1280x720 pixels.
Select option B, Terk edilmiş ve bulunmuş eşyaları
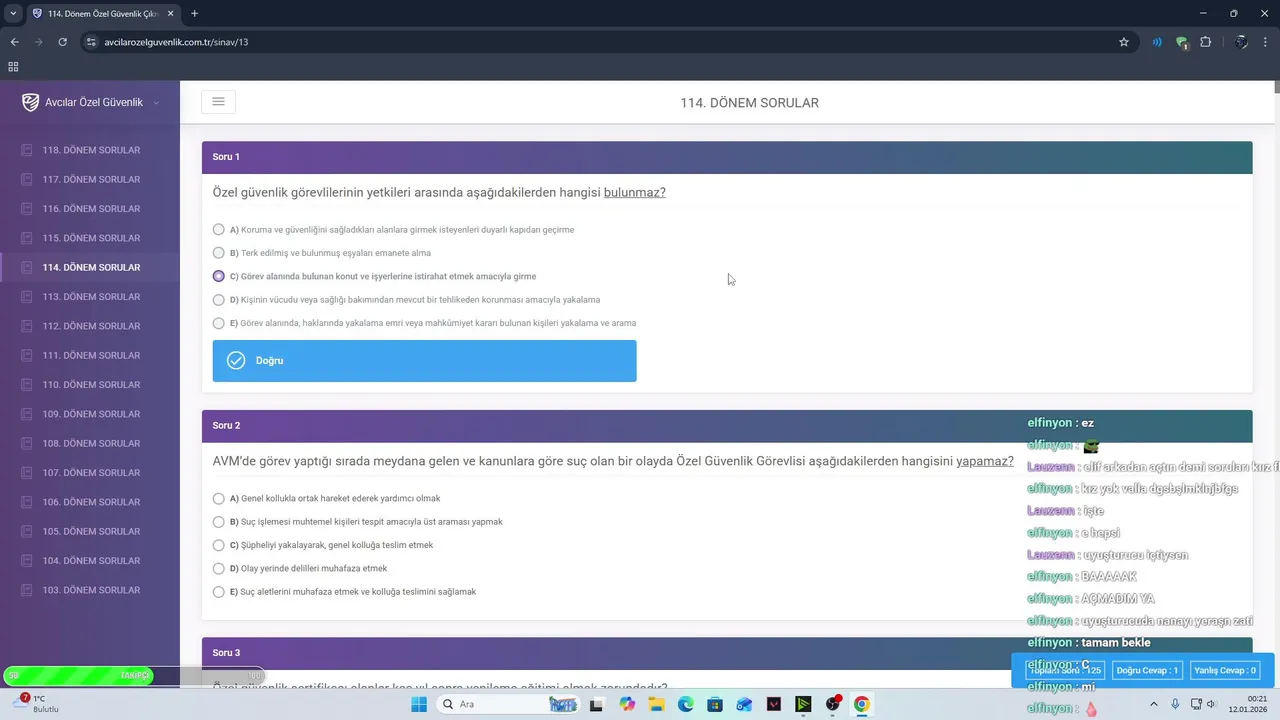tap(219, 253)
